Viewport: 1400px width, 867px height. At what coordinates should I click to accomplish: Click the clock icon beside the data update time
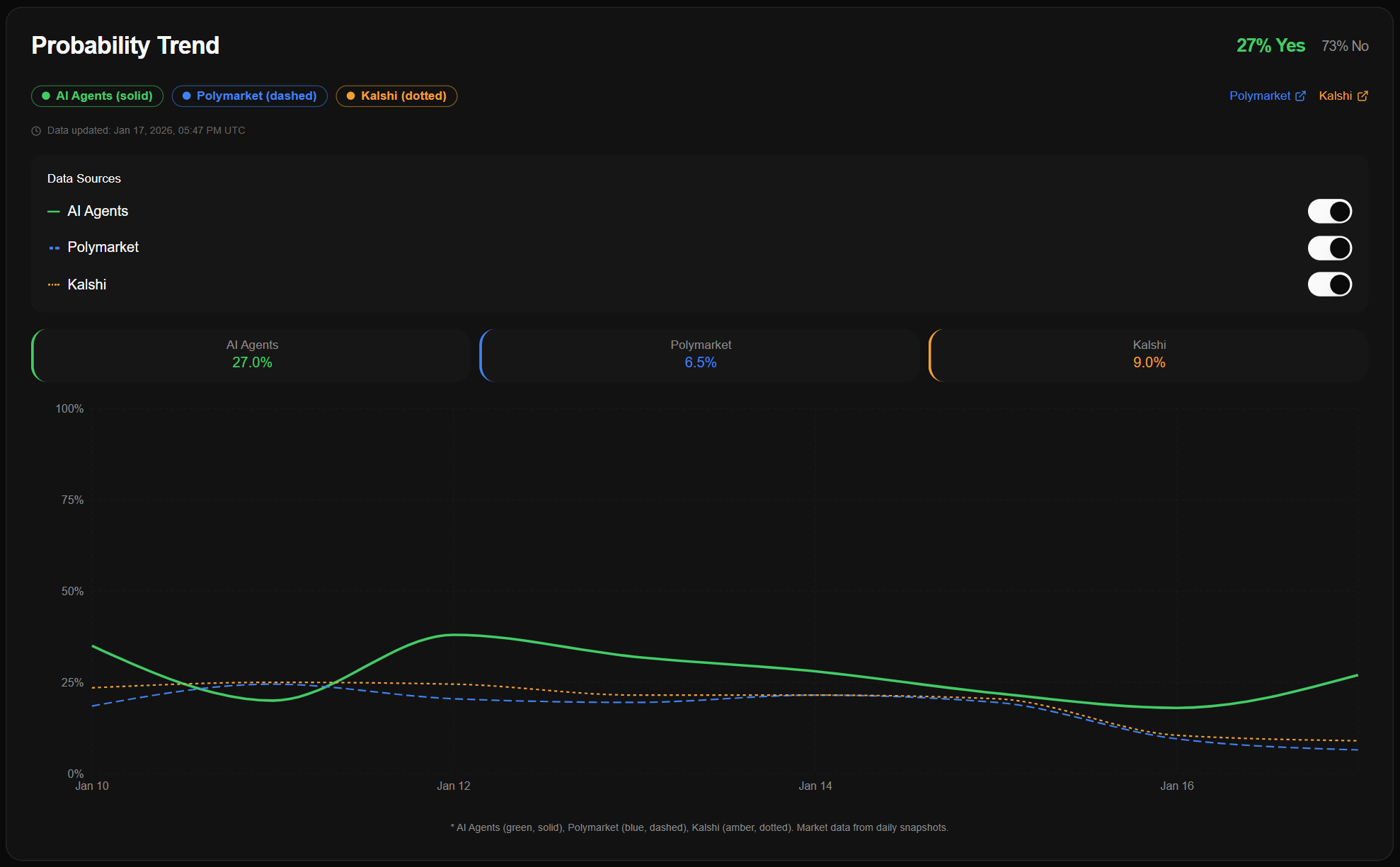coord(35,130)
